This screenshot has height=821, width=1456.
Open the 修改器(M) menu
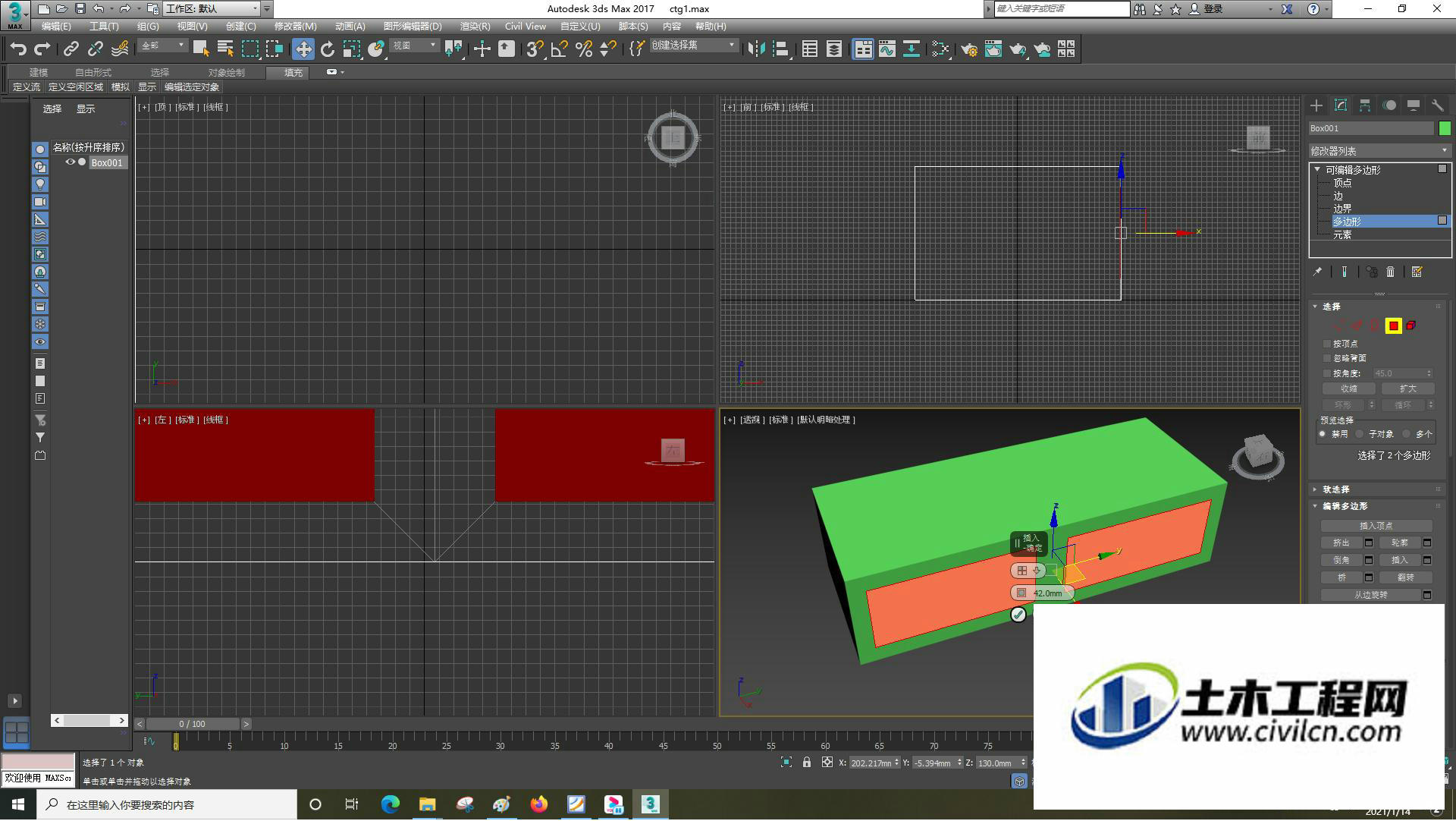[296, 27]
